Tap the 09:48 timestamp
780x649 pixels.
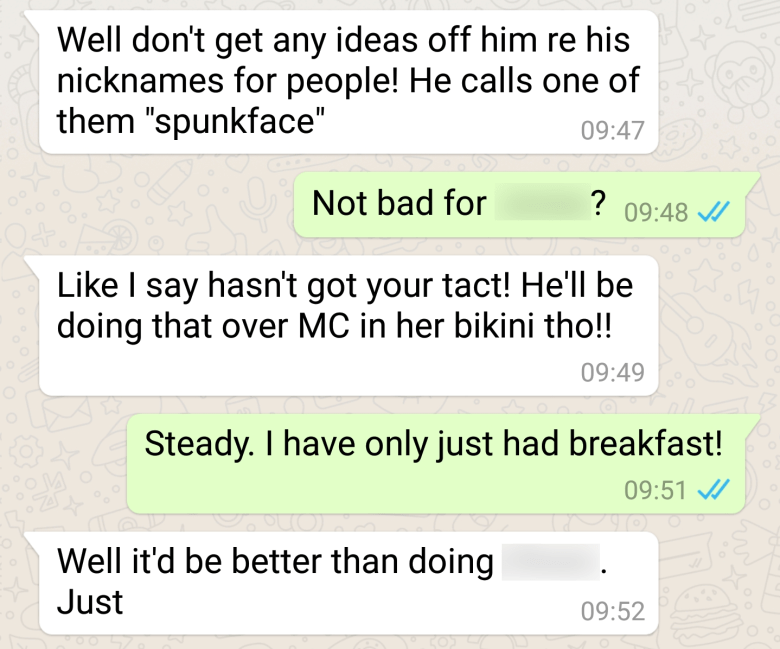656,212
